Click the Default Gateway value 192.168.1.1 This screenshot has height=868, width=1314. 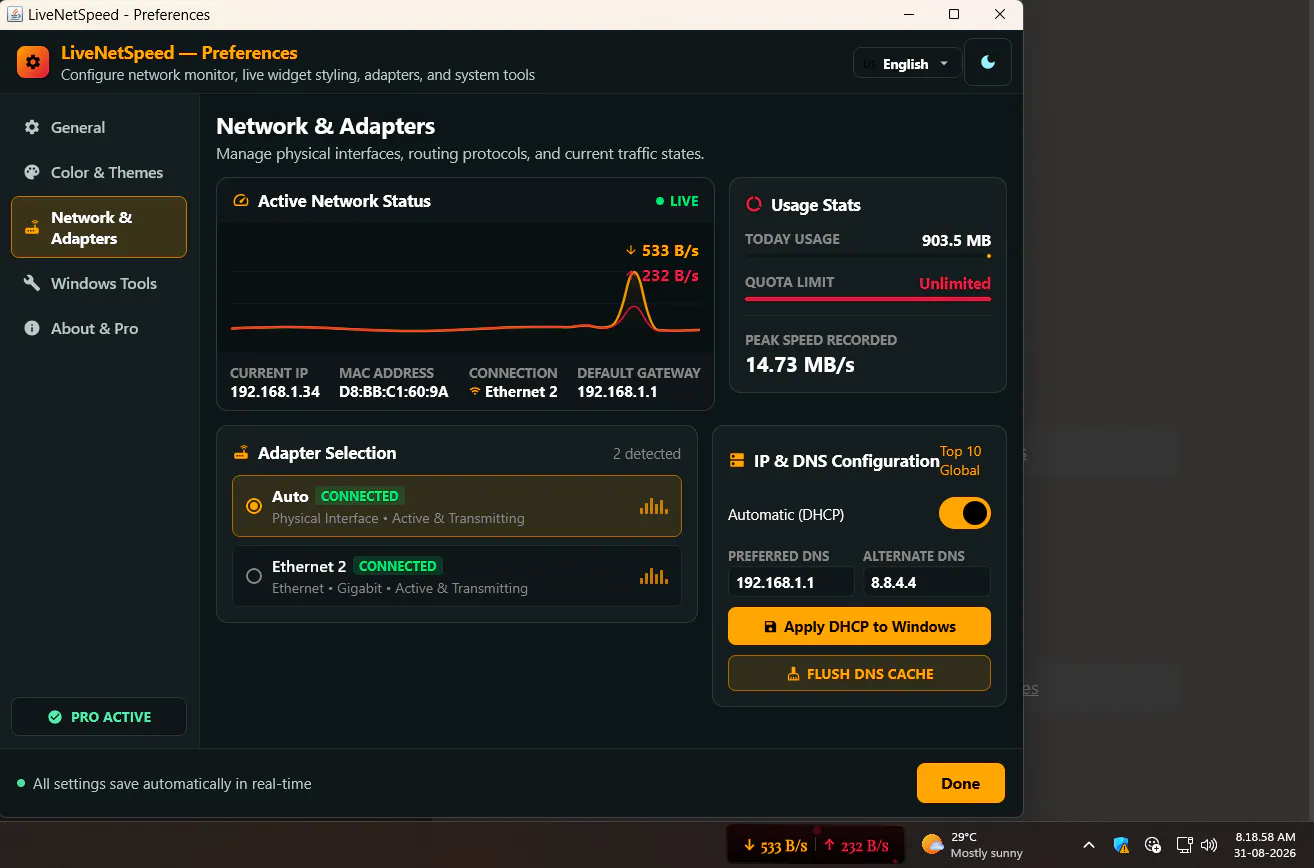[617, 392]
